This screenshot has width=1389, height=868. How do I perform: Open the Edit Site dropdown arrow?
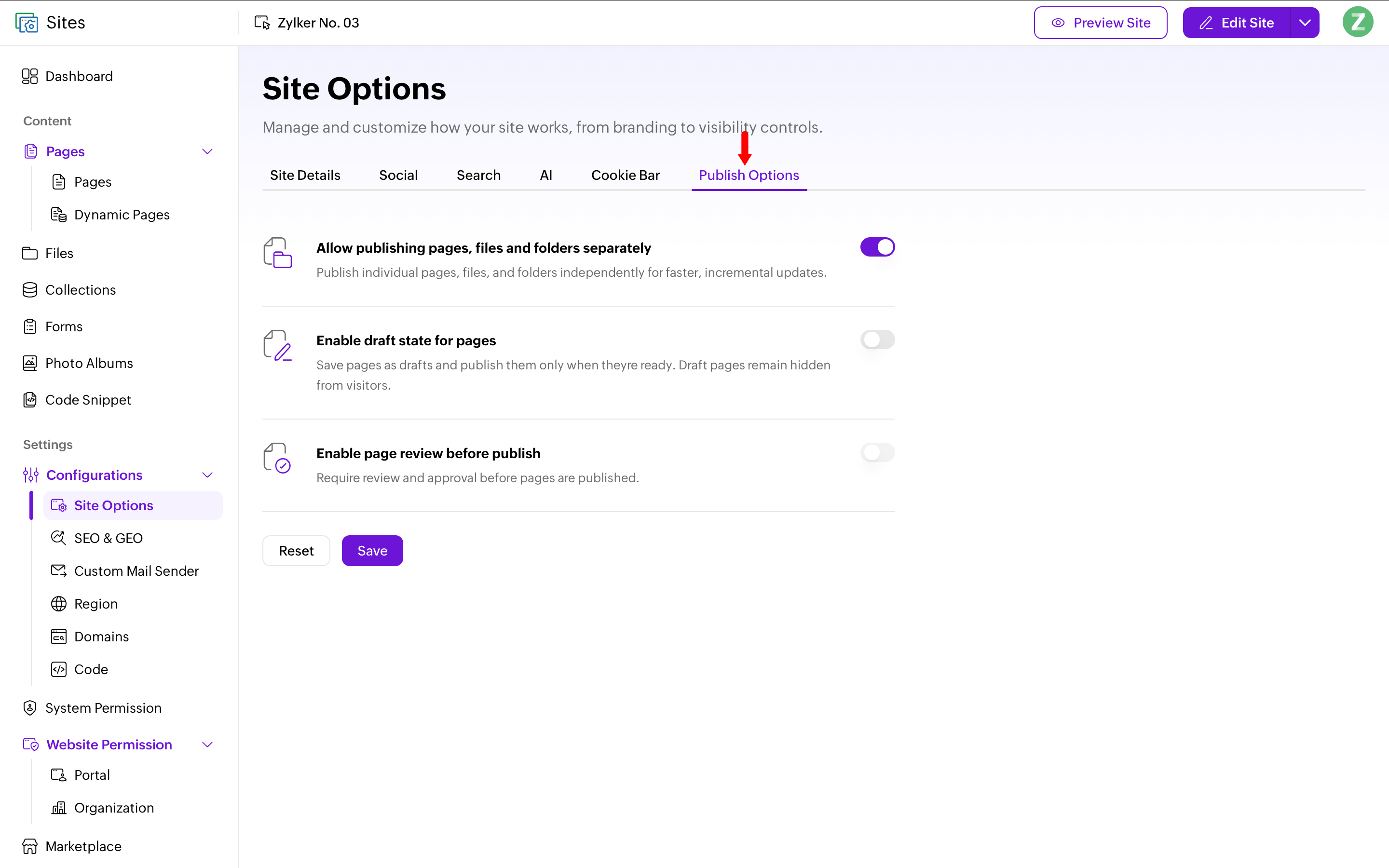1305,22
